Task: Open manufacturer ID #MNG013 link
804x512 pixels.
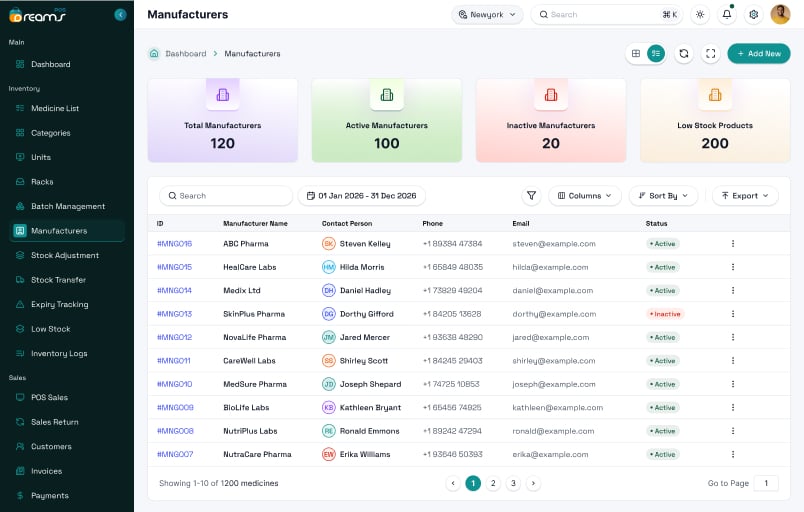Action: coord(174,314)
